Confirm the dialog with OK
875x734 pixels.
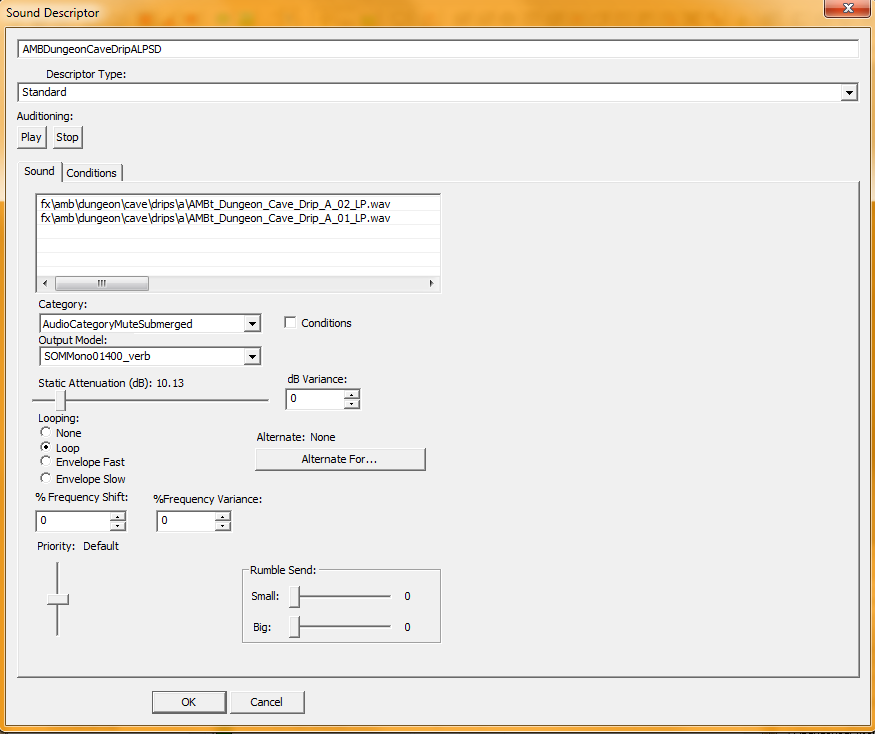click(x=189, y=702)
